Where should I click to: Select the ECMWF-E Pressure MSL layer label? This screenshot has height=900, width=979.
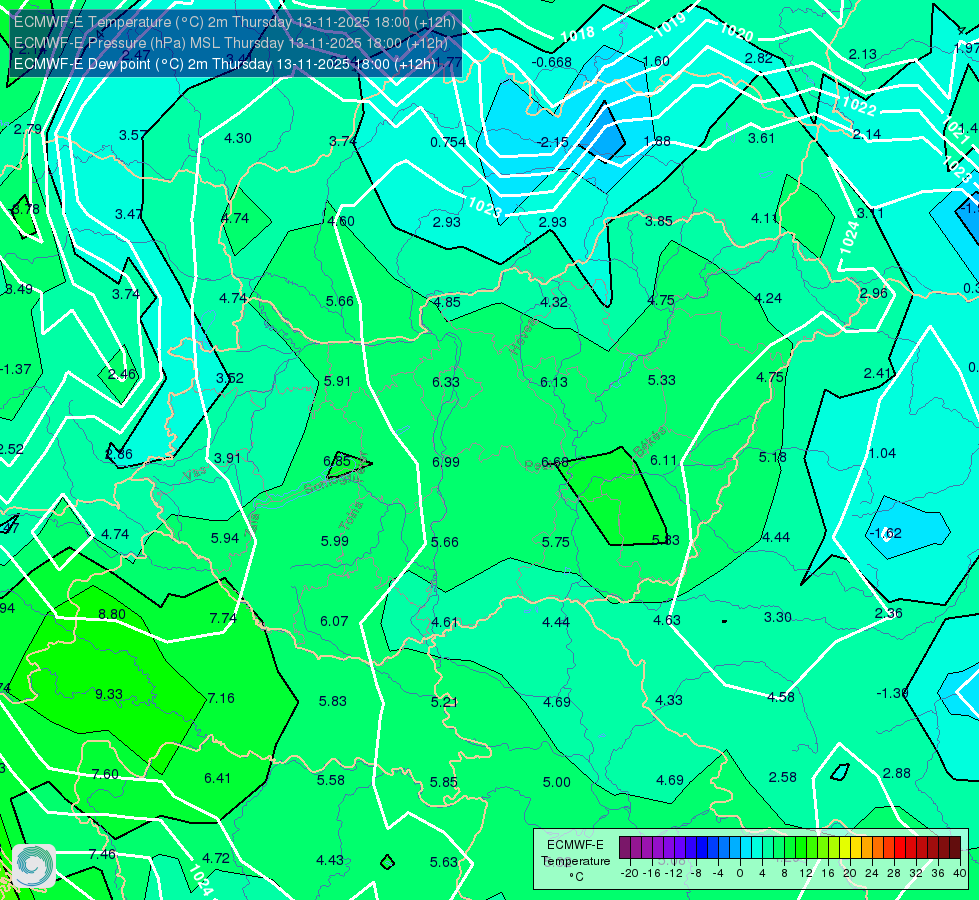tap(231, 43)
